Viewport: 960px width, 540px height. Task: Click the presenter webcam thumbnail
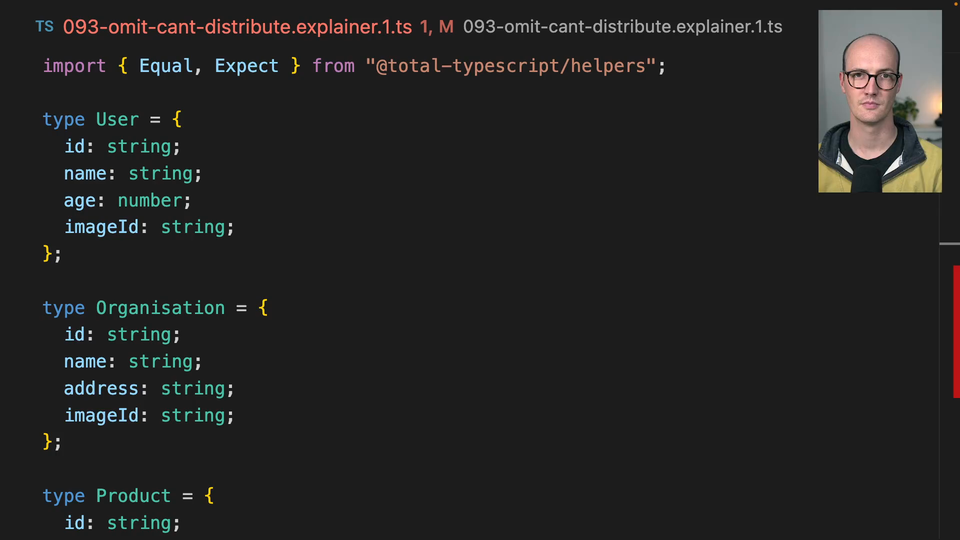[879, 101]
